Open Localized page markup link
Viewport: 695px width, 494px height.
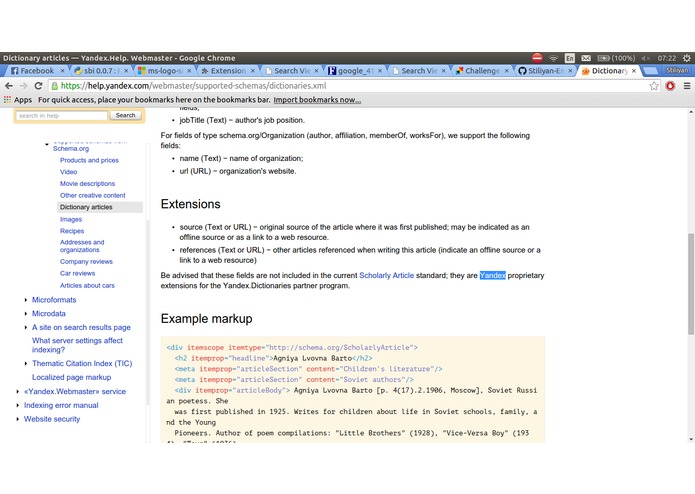pos(71,377)
